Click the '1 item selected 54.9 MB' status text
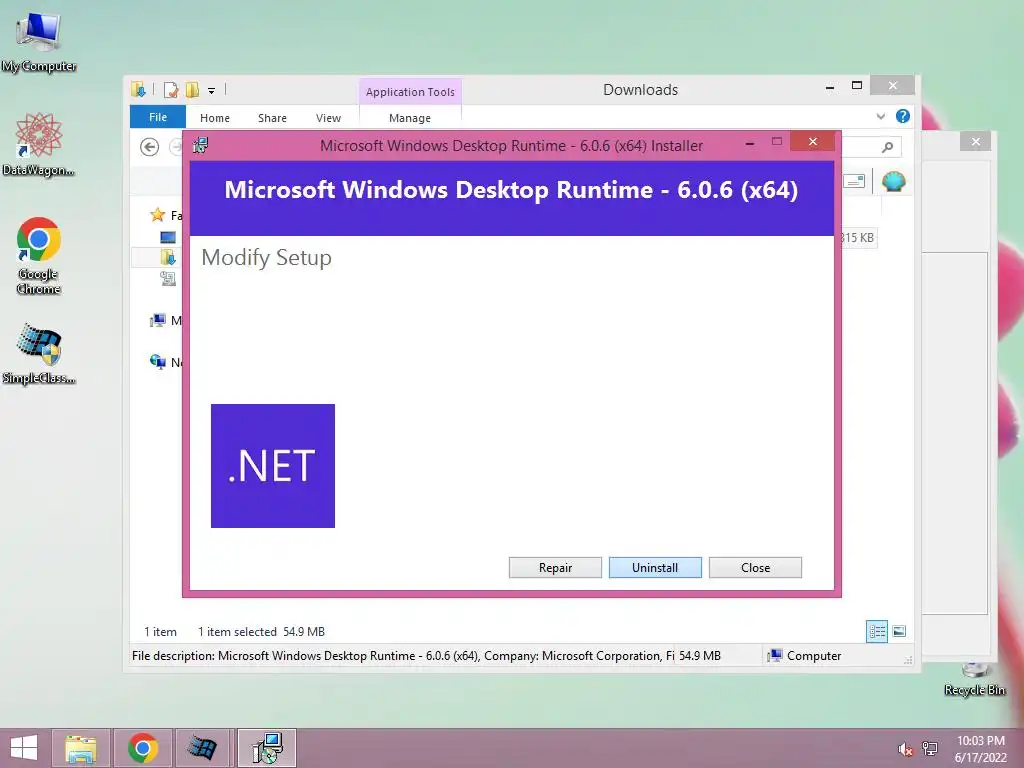This screenshot has width=1024, height=768. pyautogui.click(x=261, y=632)
